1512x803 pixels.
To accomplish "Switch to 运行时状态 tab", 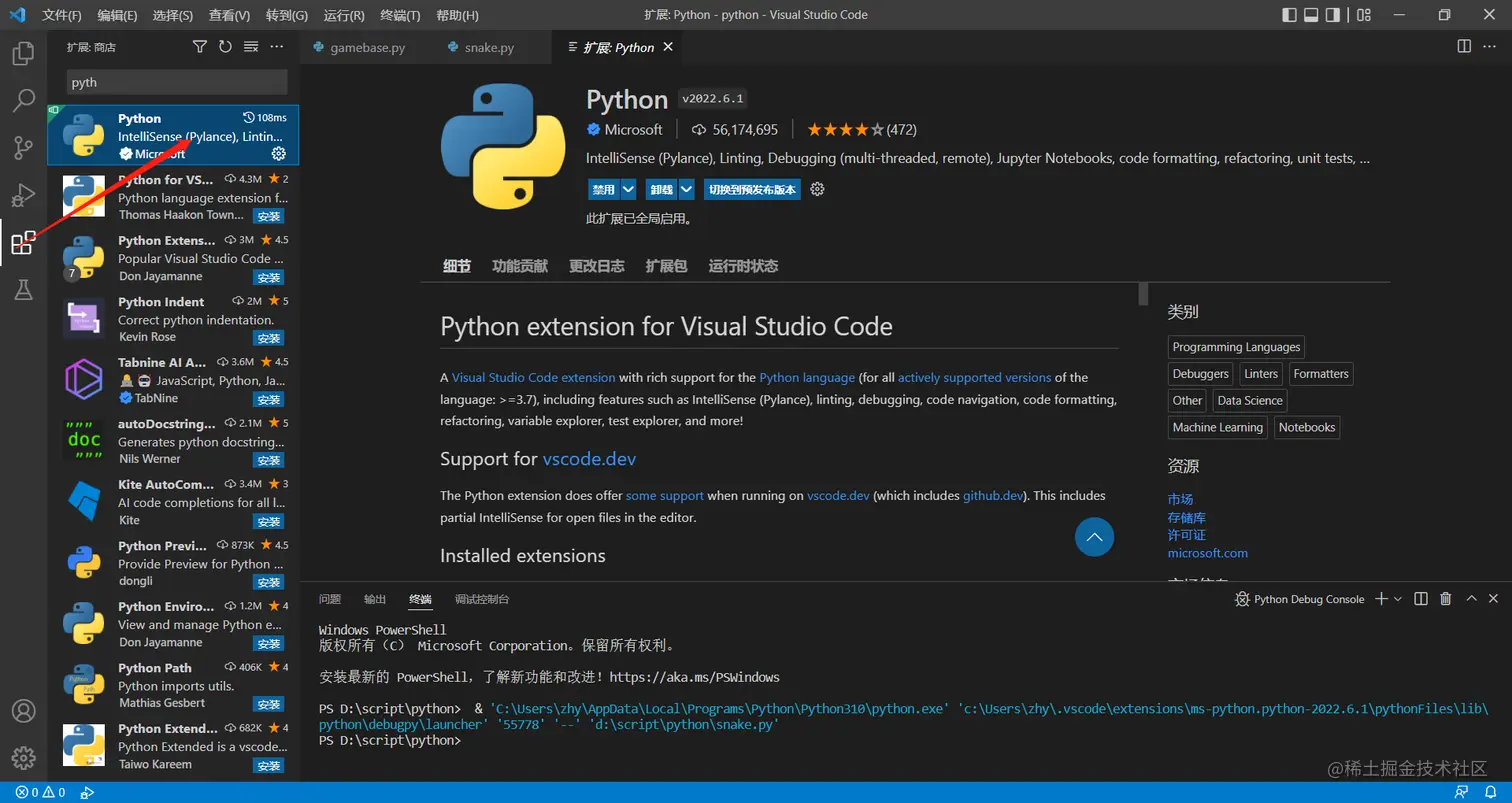I will click(743, 266).
